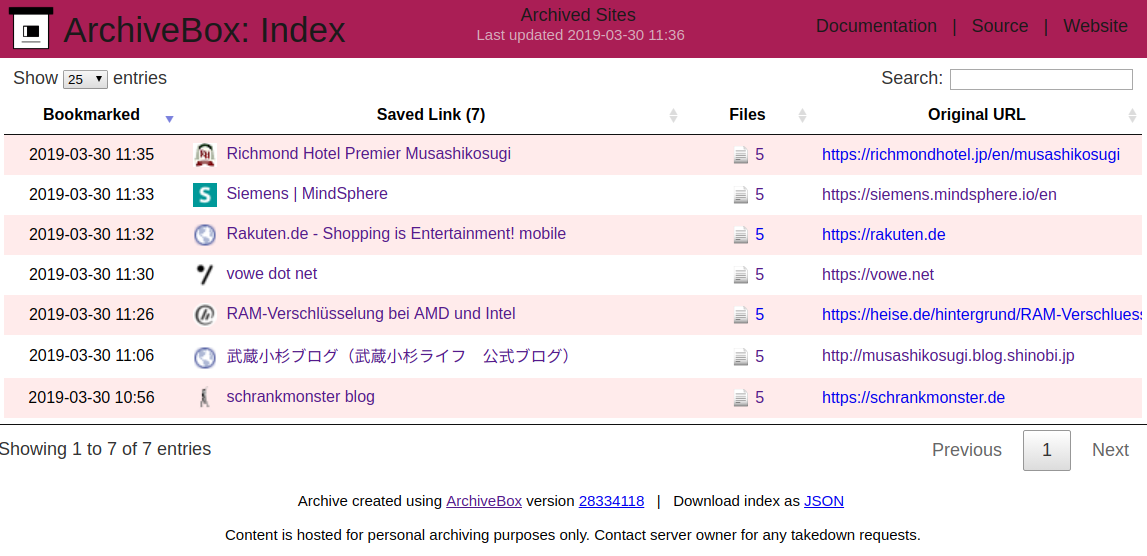The image size is (1147, 556).
Task: Open Website link in header
Action: [x=1095, y=26]
